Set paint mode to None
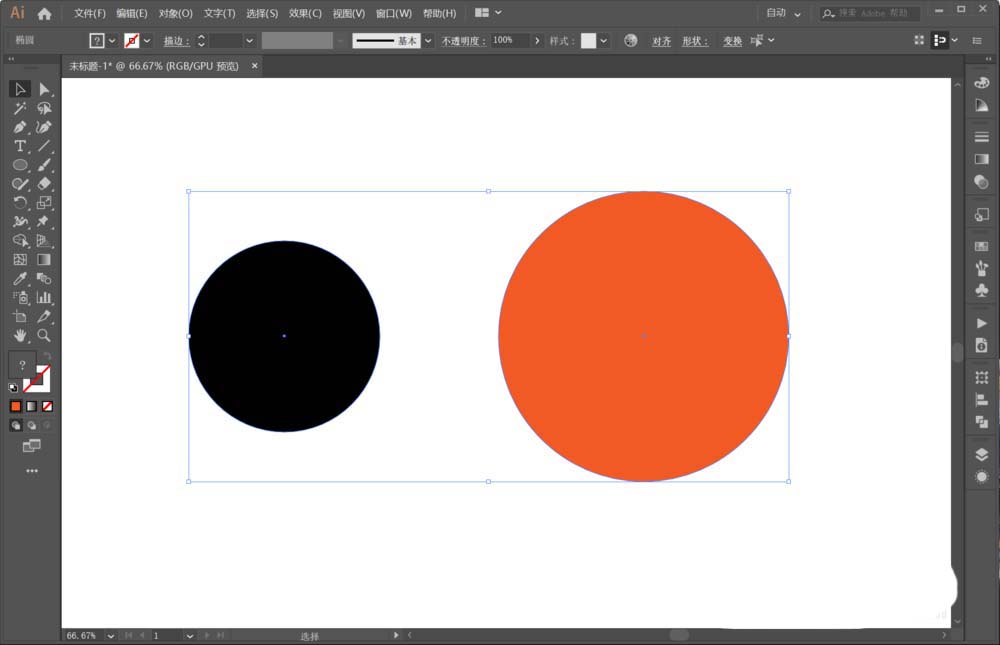The width and height of the screenshot is (1000, 645). (47, 406)
